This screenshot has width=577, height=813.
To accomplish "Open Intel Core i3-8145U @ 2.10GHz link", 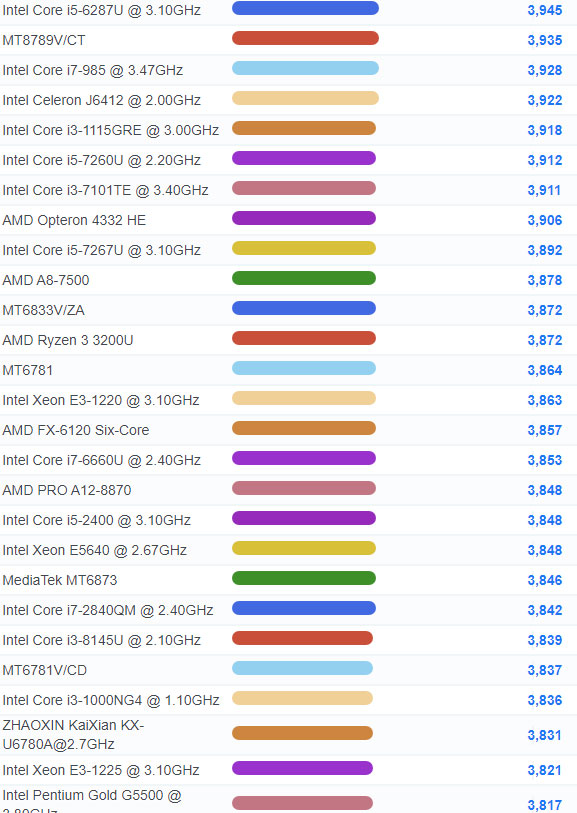I will coord(102,642).
